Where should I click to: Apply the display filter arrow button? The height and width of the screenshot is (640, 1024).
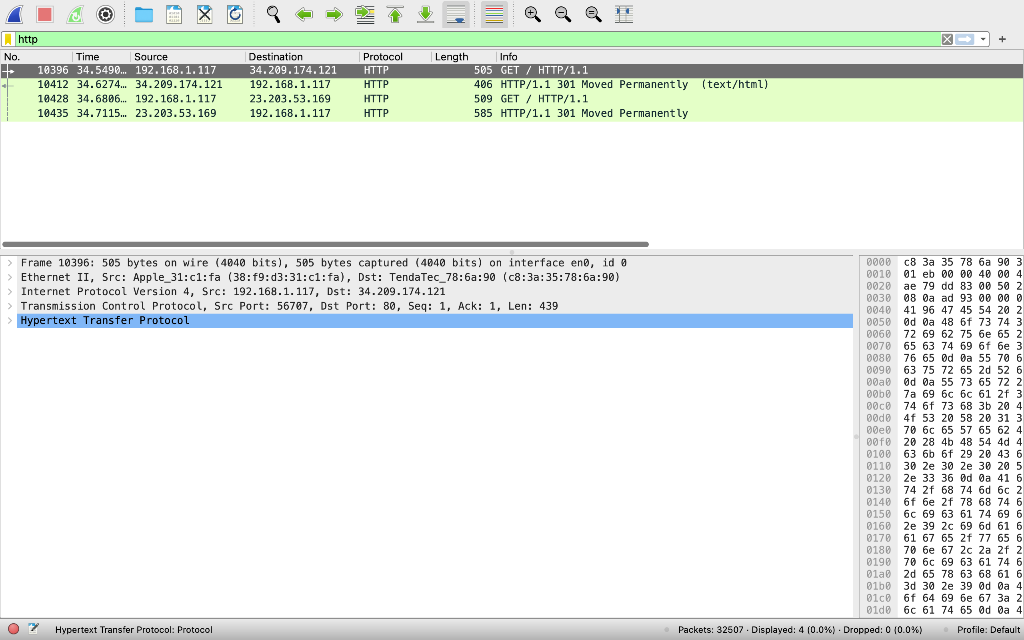[965, 39]
